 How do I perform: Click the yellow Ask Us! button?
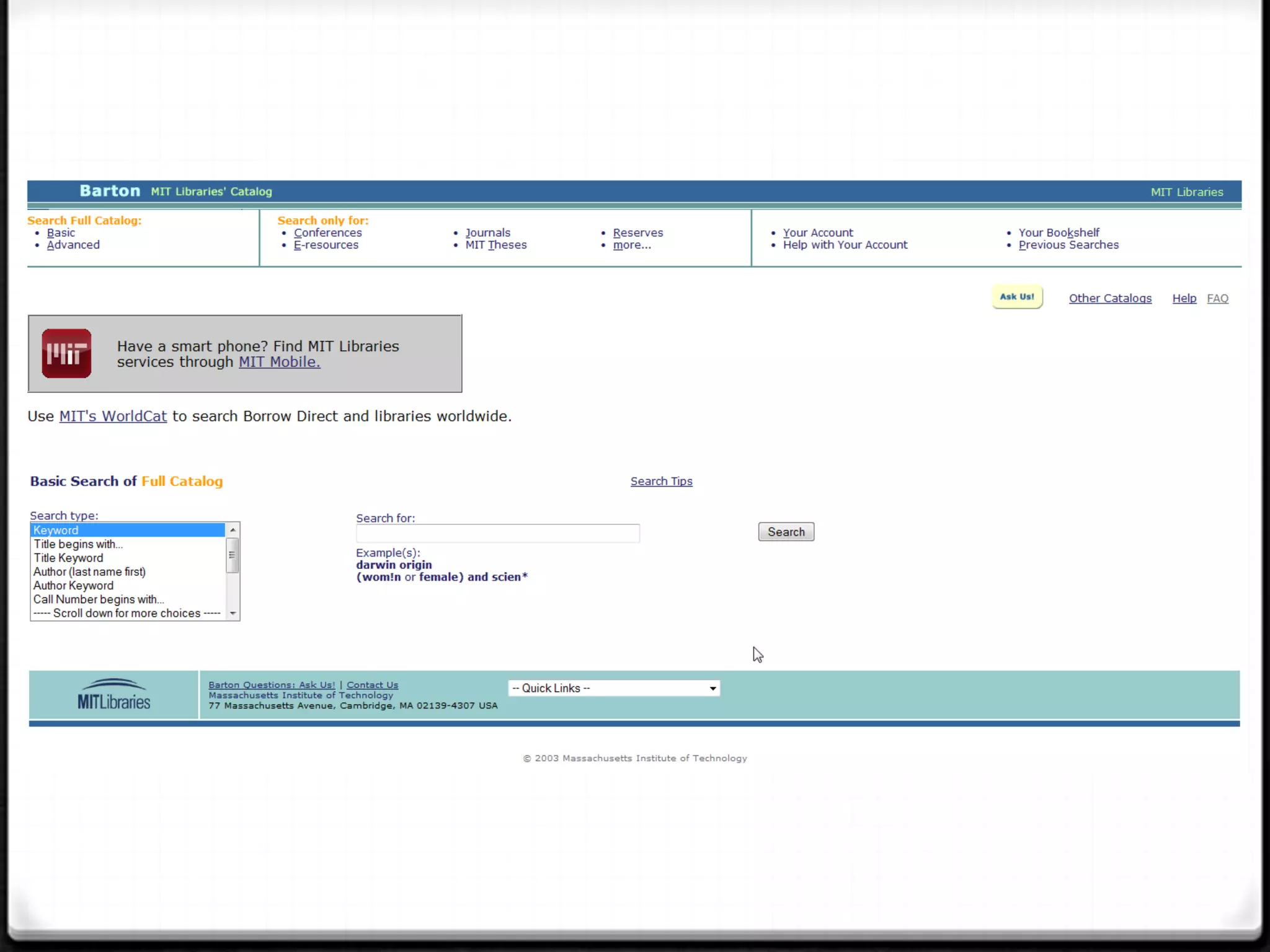(x=1016, y=297)
